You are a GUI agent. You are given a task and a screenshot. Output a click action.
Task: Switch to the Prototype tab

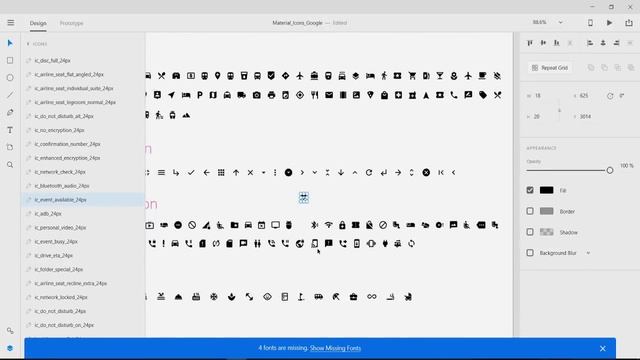71,23
